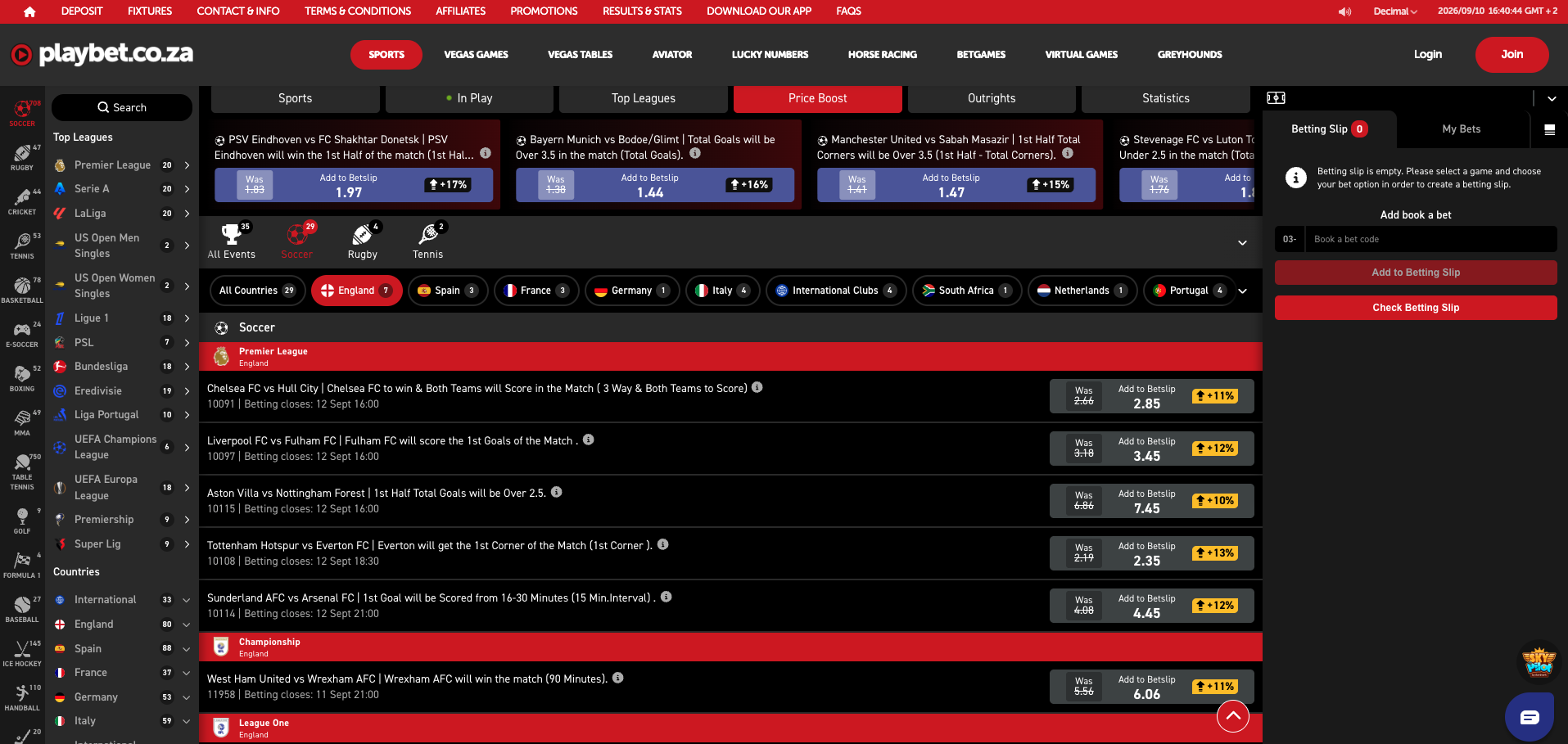Click the Login link
This screenshot has width=1568, height=744.
(x=1428, y=55)
